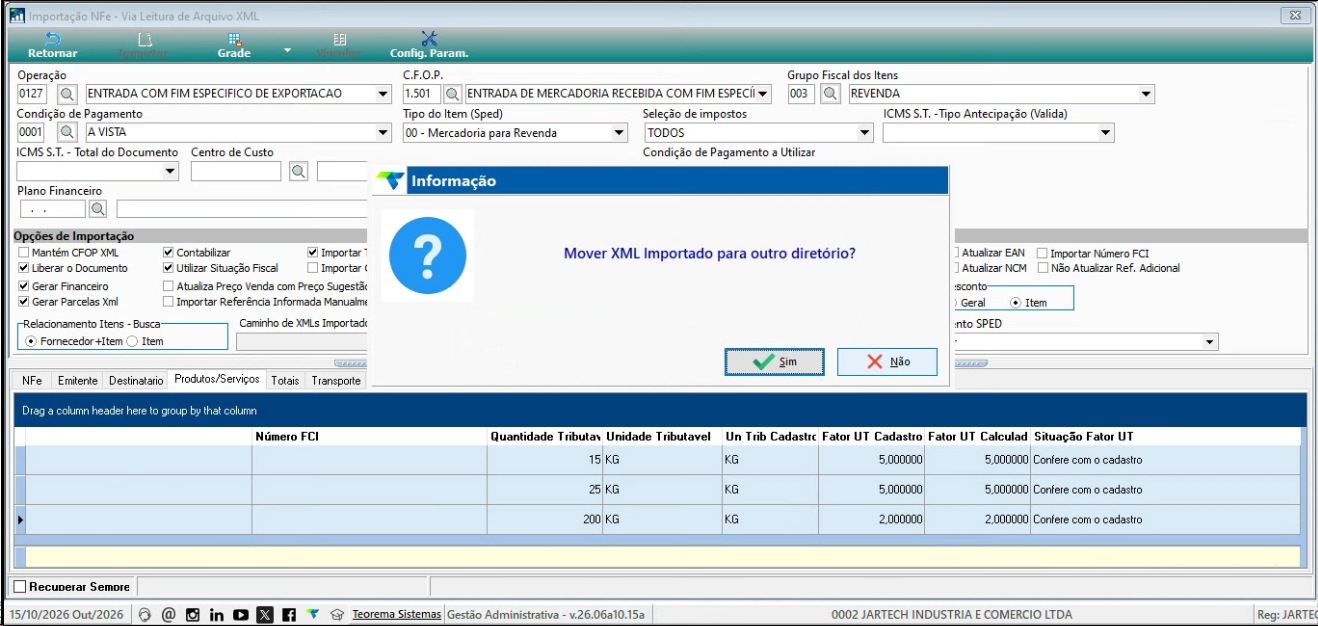Open the Grade toolbar icon
The height and width of the screenshot is (626, 1318).
(x=234, y=44)
